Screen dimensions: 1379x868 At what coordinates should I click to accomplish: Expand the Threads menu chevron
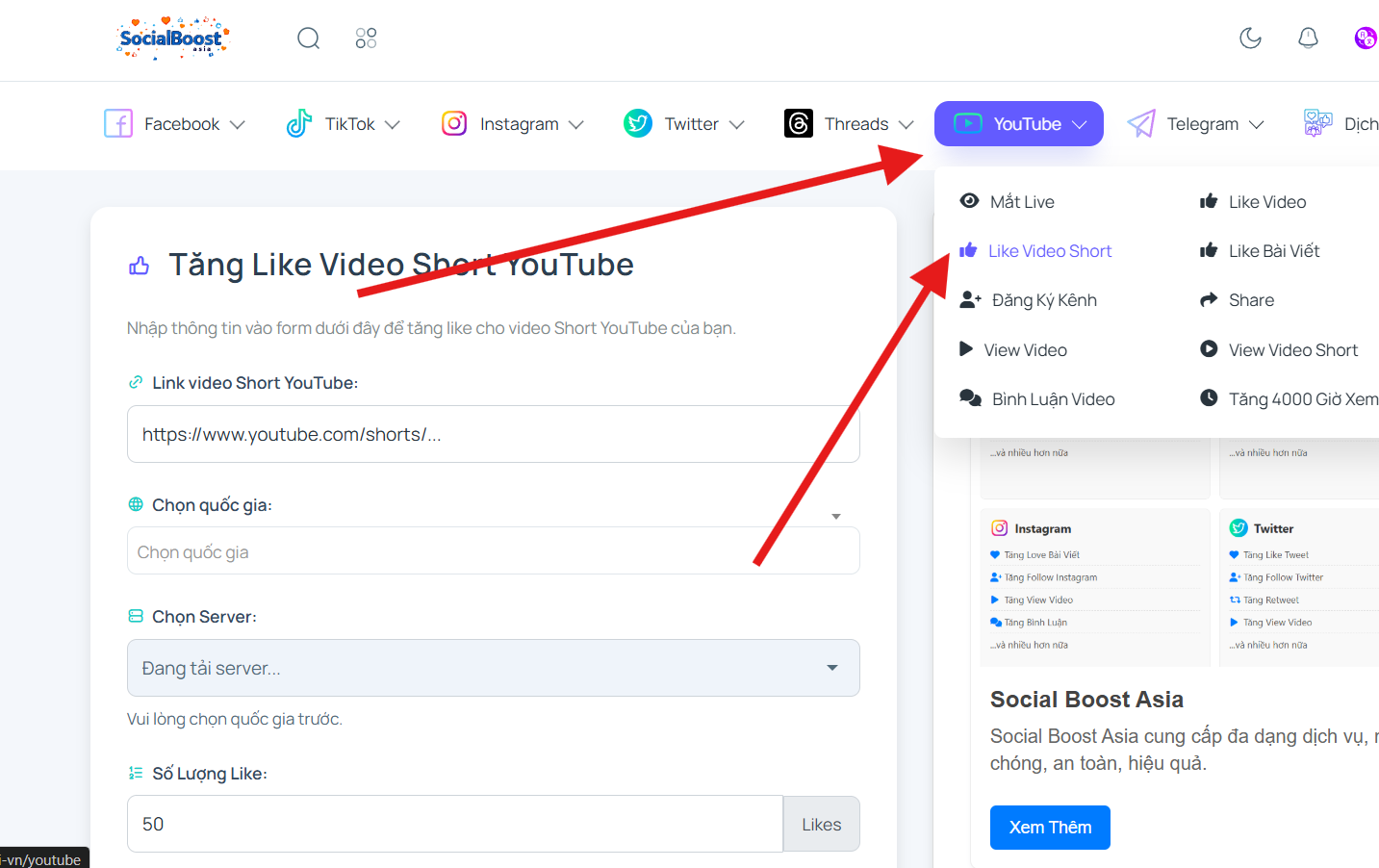click(906, 124)
